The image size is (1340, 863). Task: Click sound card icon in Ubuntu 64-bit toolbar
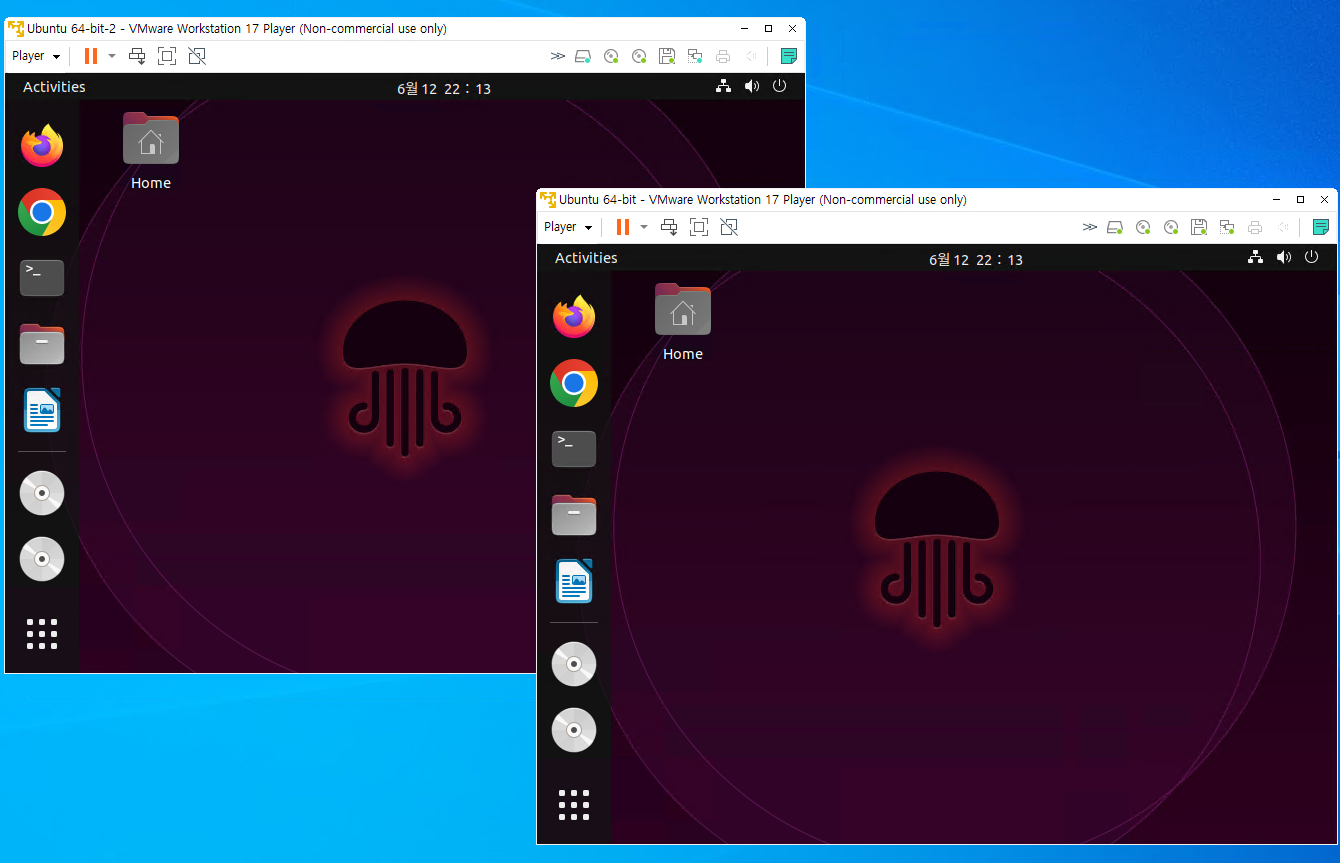[x=1283, y=227]
